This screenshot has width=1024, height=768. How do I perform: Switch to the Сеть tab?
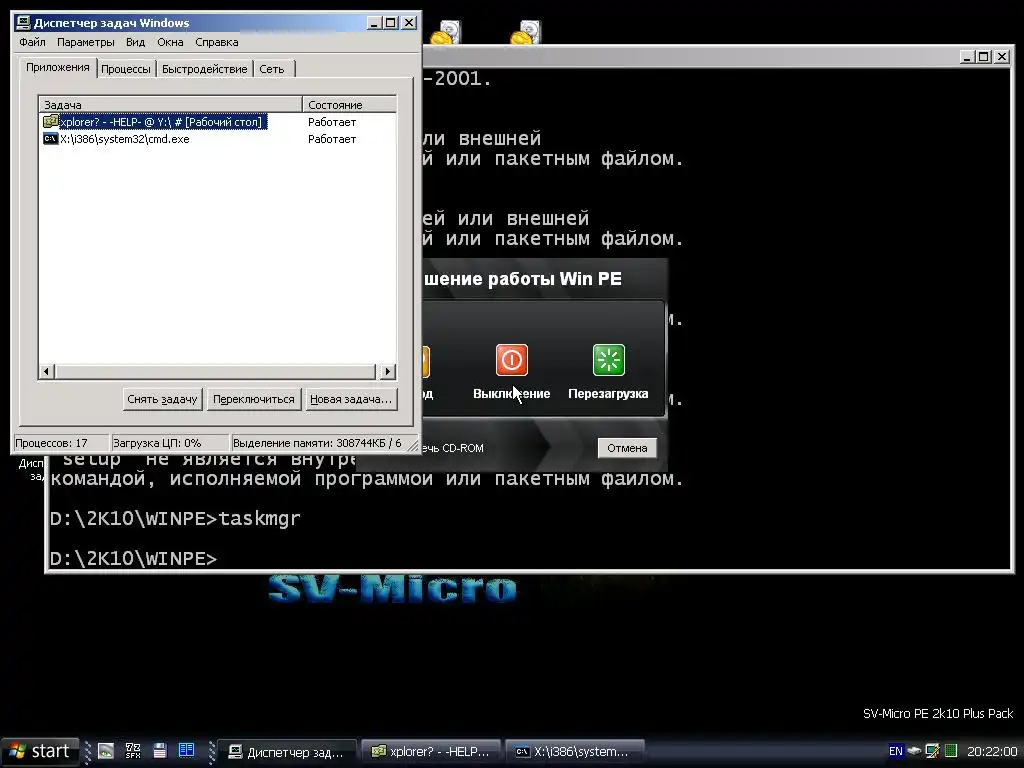click(272, 69)
